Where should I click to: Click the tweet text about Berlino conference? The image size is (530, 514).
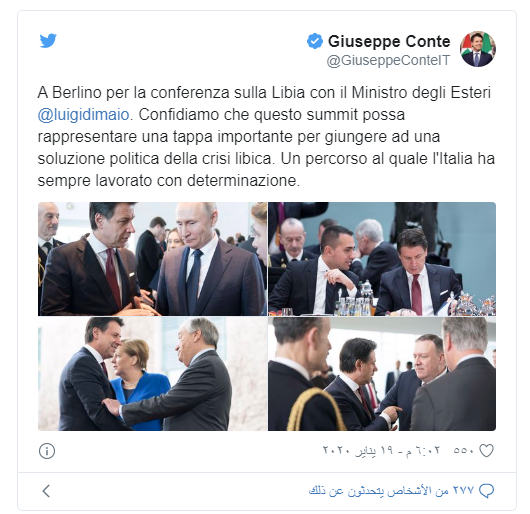266,137
